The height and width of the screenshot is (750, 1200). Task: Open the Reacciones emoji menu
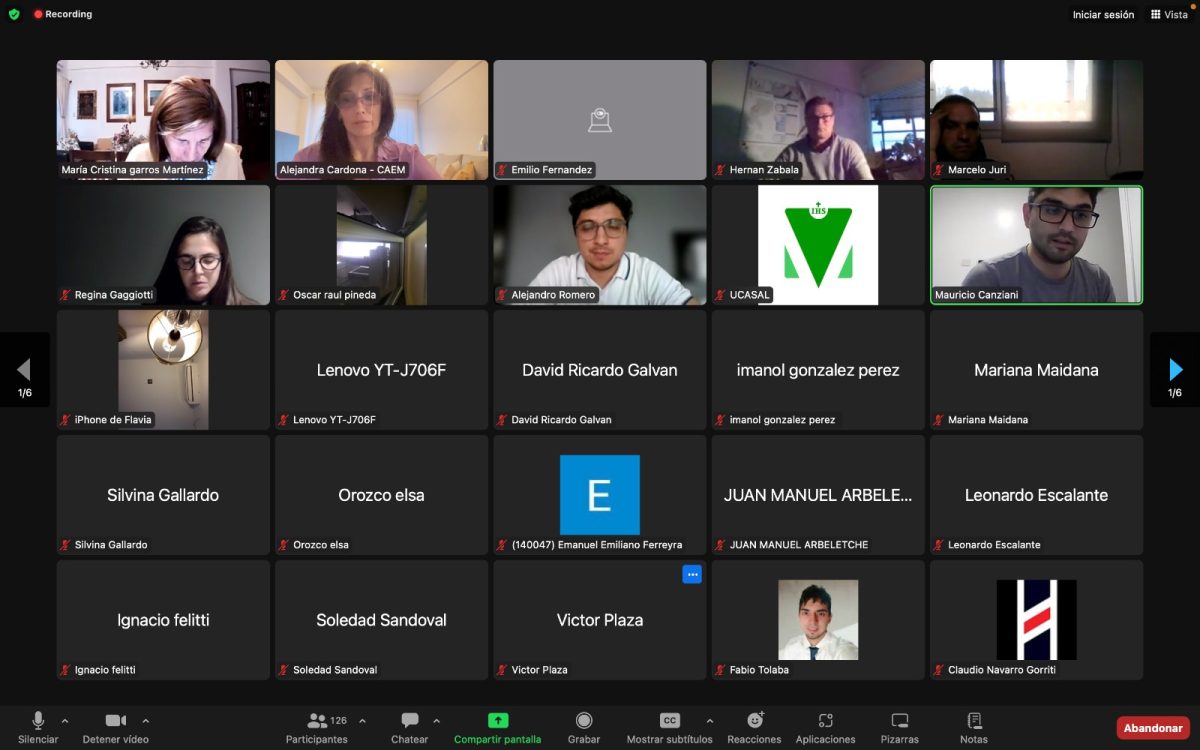click(x=754, y=727)
